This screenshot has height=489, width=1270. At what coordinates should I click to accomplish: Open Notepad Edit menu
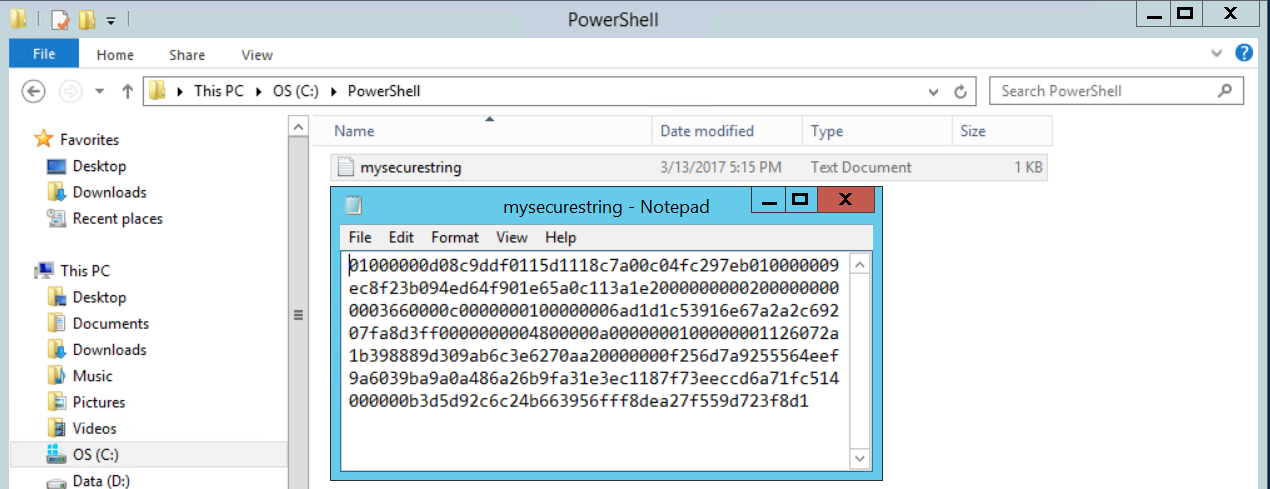[401, 237]
